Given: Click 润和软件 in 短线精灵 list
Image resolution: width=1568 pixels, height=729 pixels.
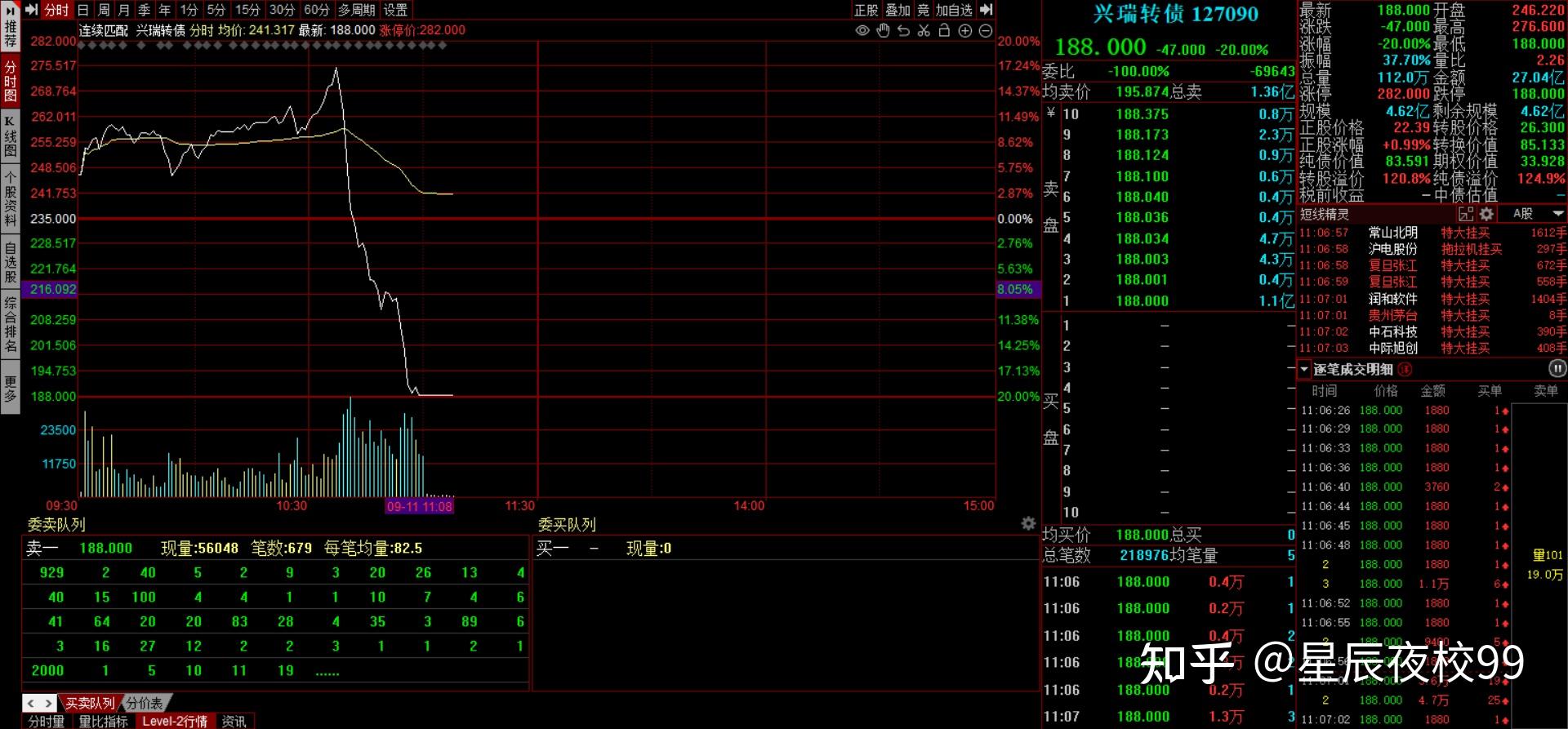Looking at the screenshot, I should point(1393,299).
